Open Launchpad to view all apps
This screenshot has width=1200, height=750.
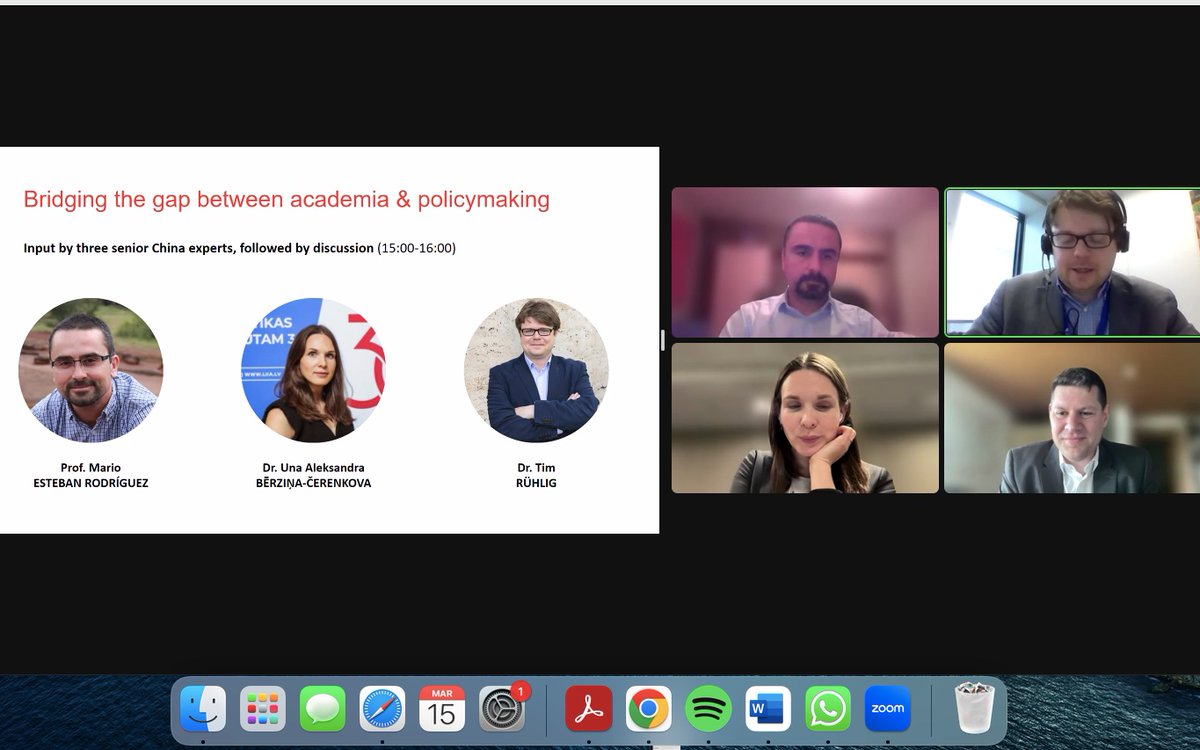point(261,708)
